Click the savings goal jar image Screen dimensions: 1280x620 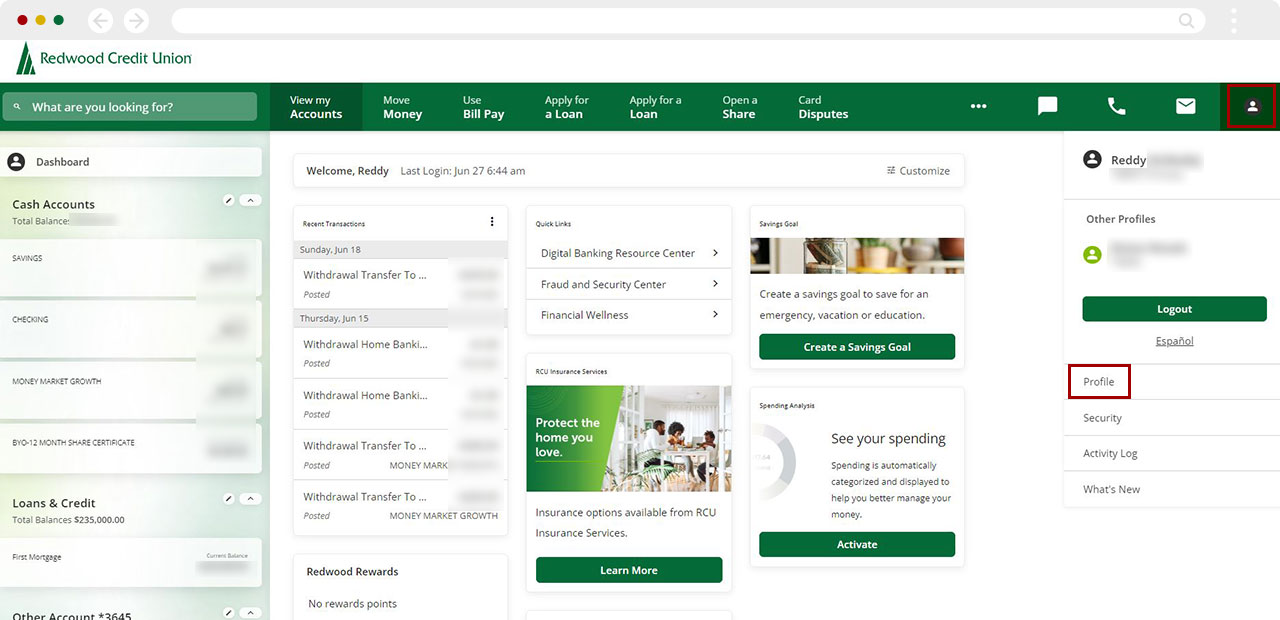click(857, 255)
